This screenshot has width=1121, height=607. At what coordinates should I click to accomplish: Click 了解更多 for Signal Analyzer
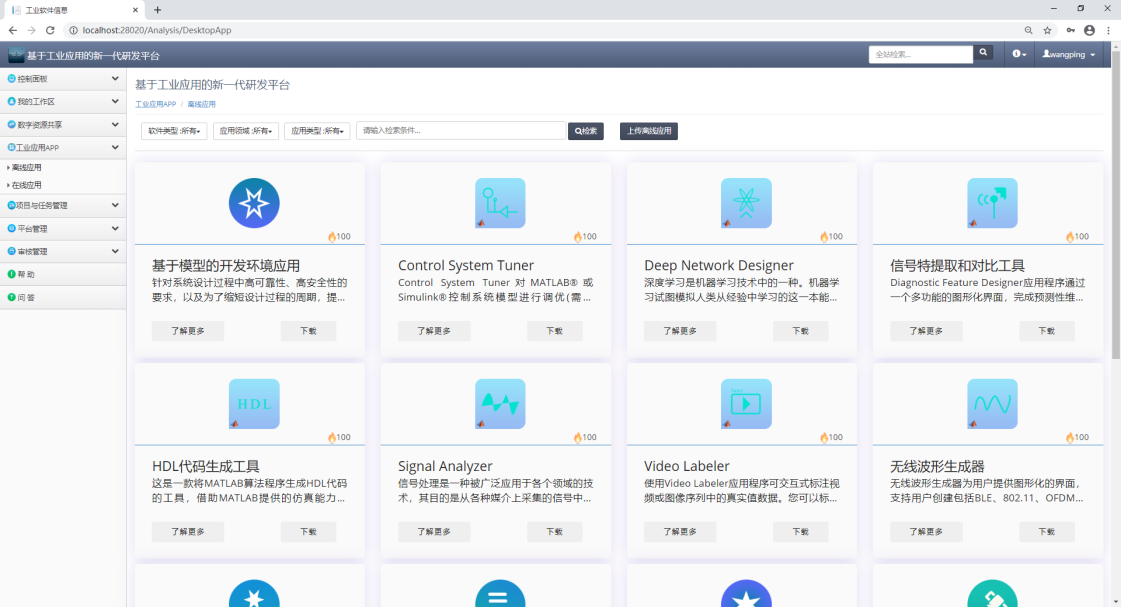pos(434,532)
